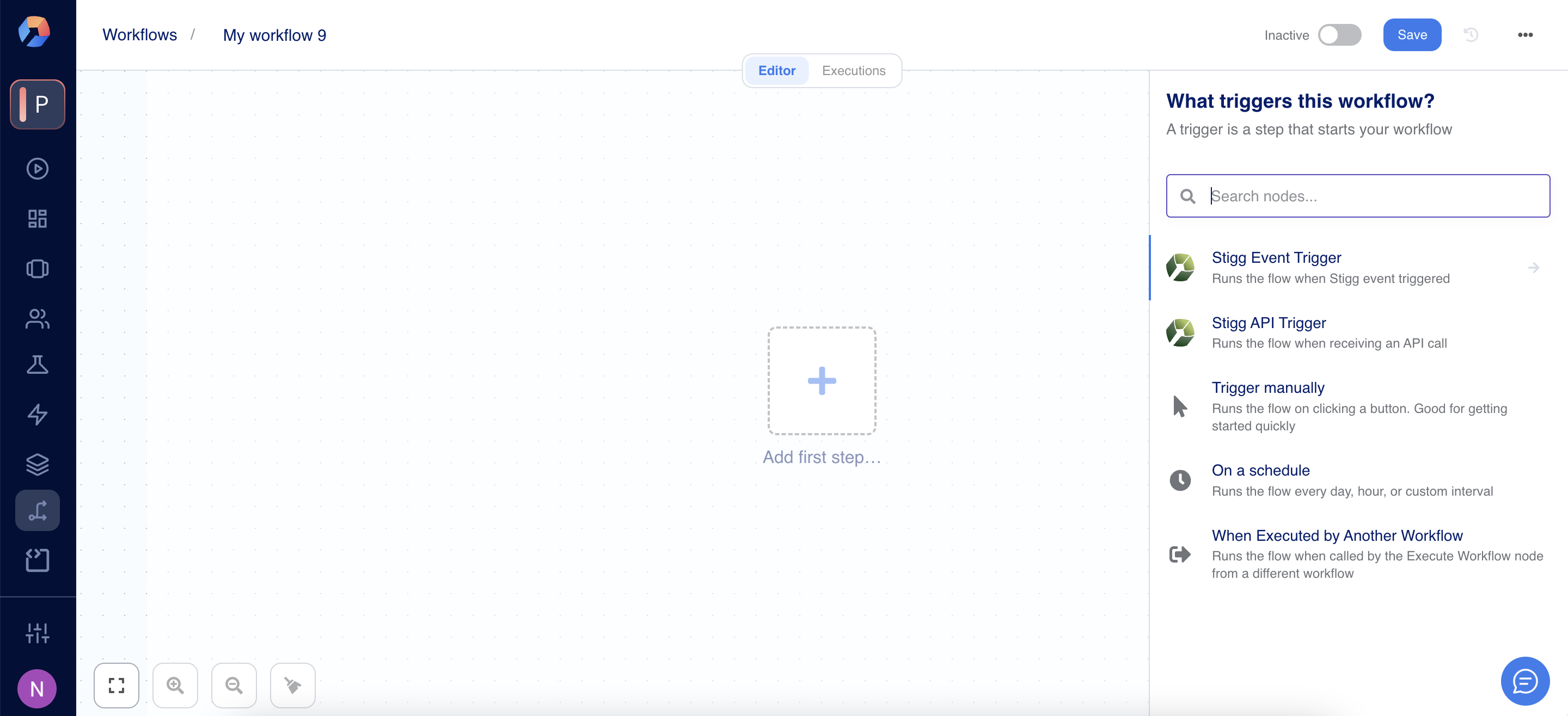This screenshot has height=716, width=1568.
Task: Expand Stigg Event Trigger arrow
Action: [1533, 268]
